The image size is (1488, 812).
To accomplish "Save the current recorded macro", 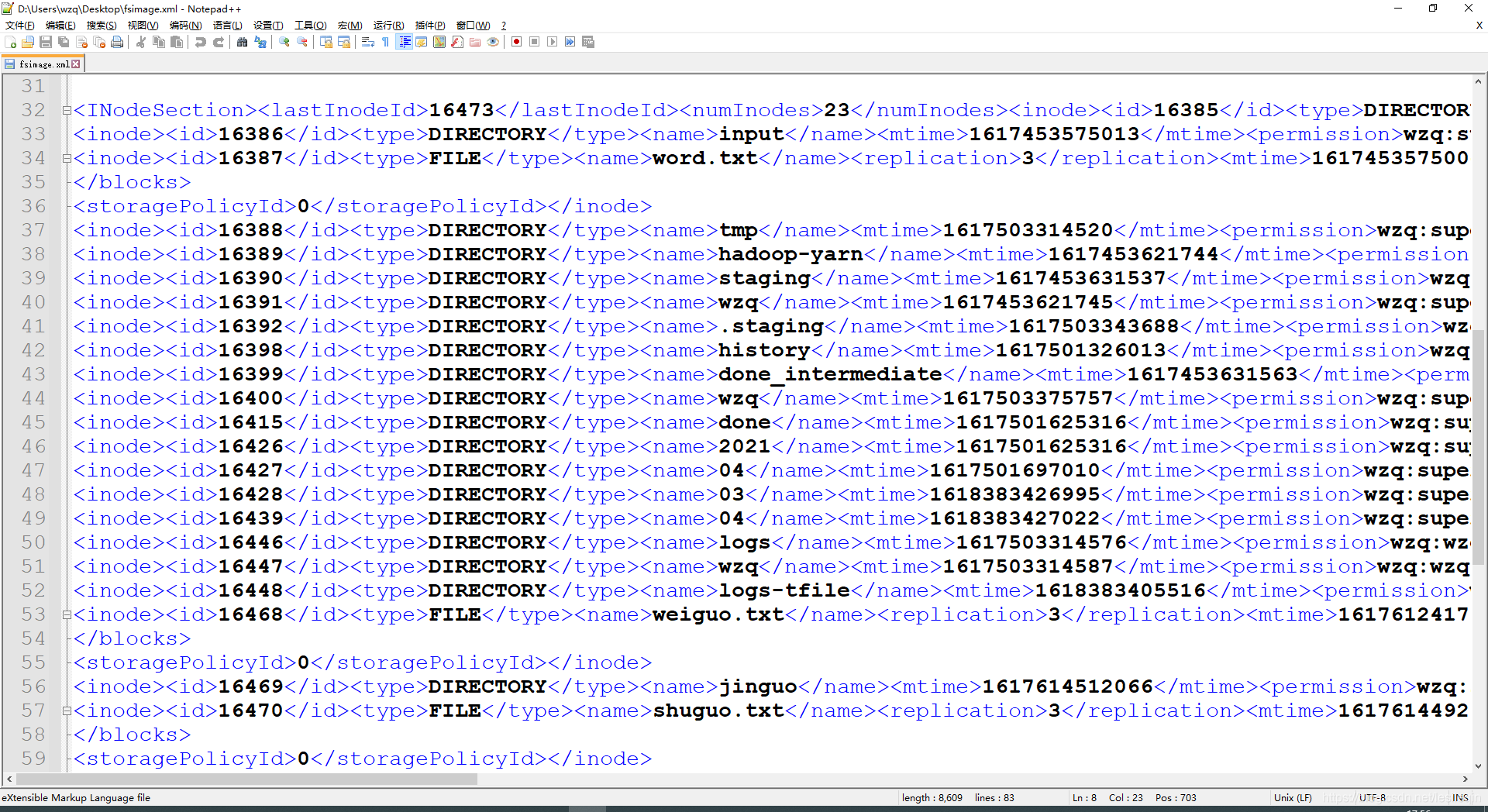I will point(588,42).
